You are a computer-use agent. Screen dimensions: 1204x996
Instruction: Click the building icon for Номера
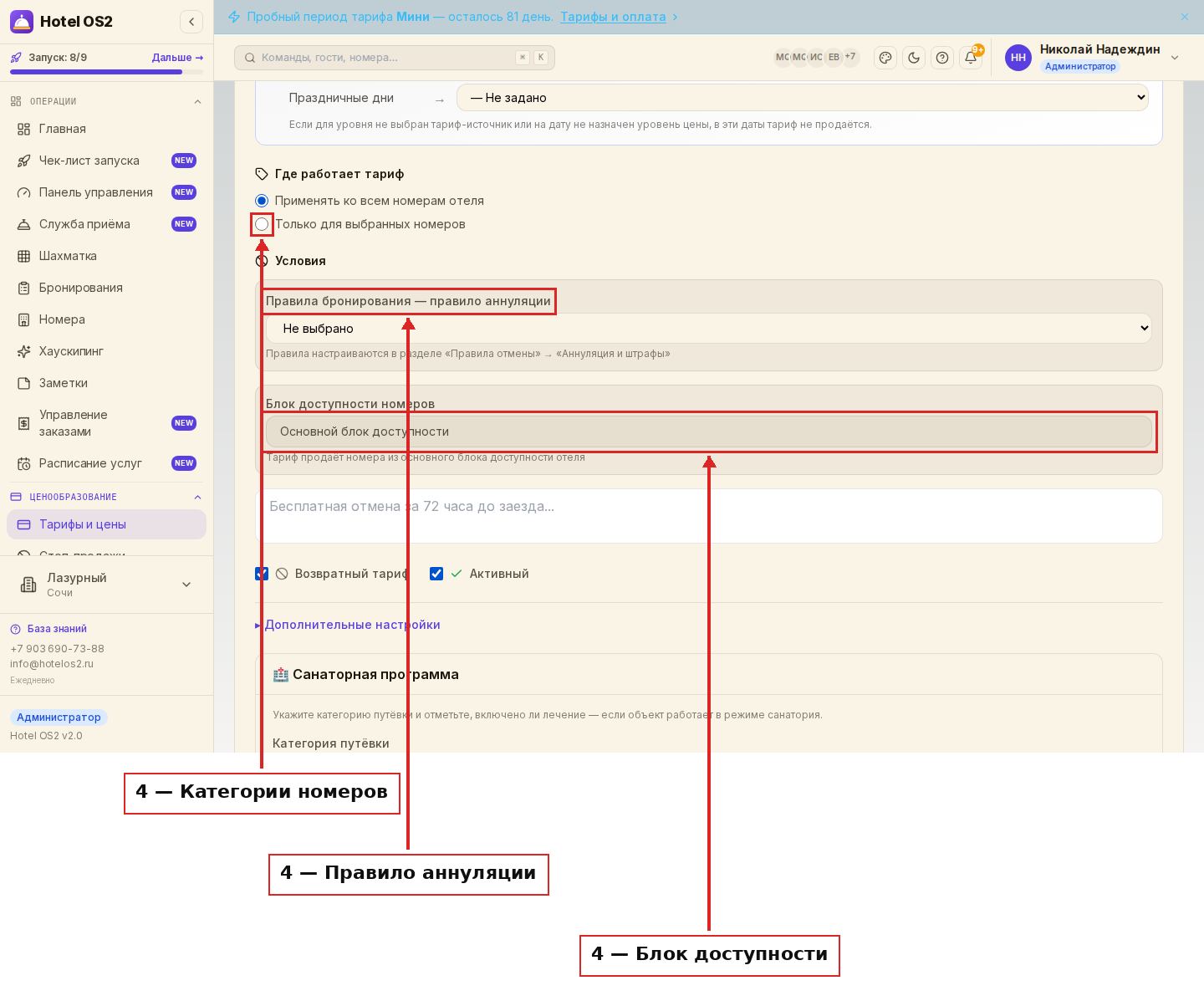(24, 319)
